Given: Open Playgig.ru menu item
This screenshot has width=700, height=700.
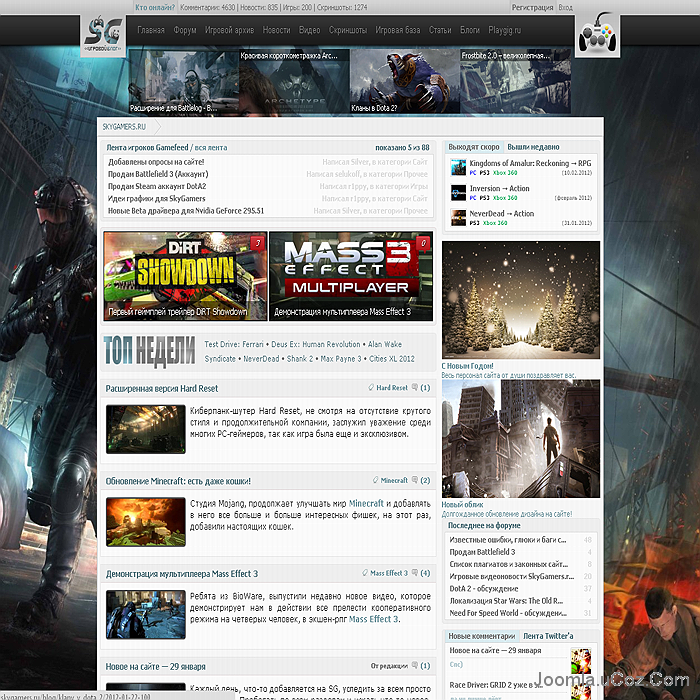Looking at the screenshot, I should (x=504, y=30).
